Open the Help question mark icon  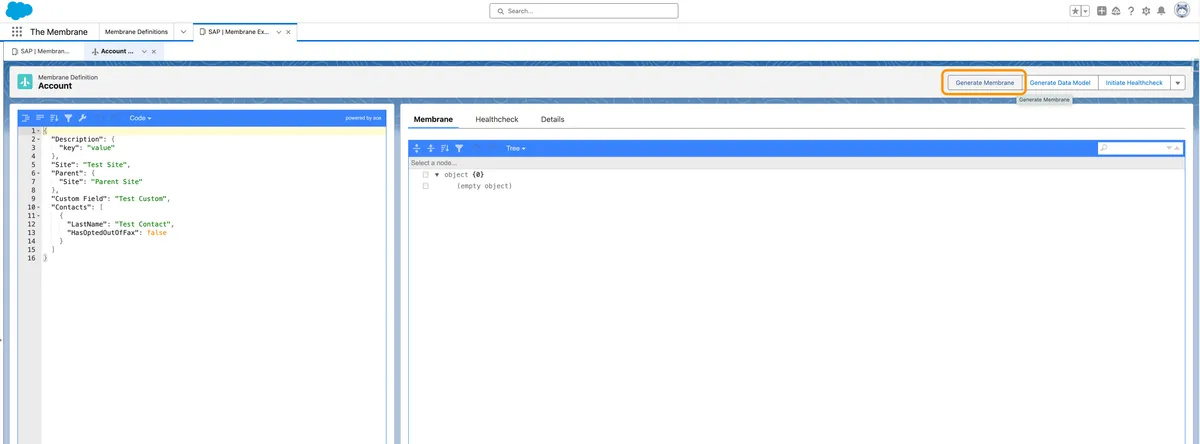tap(1130, 11)
